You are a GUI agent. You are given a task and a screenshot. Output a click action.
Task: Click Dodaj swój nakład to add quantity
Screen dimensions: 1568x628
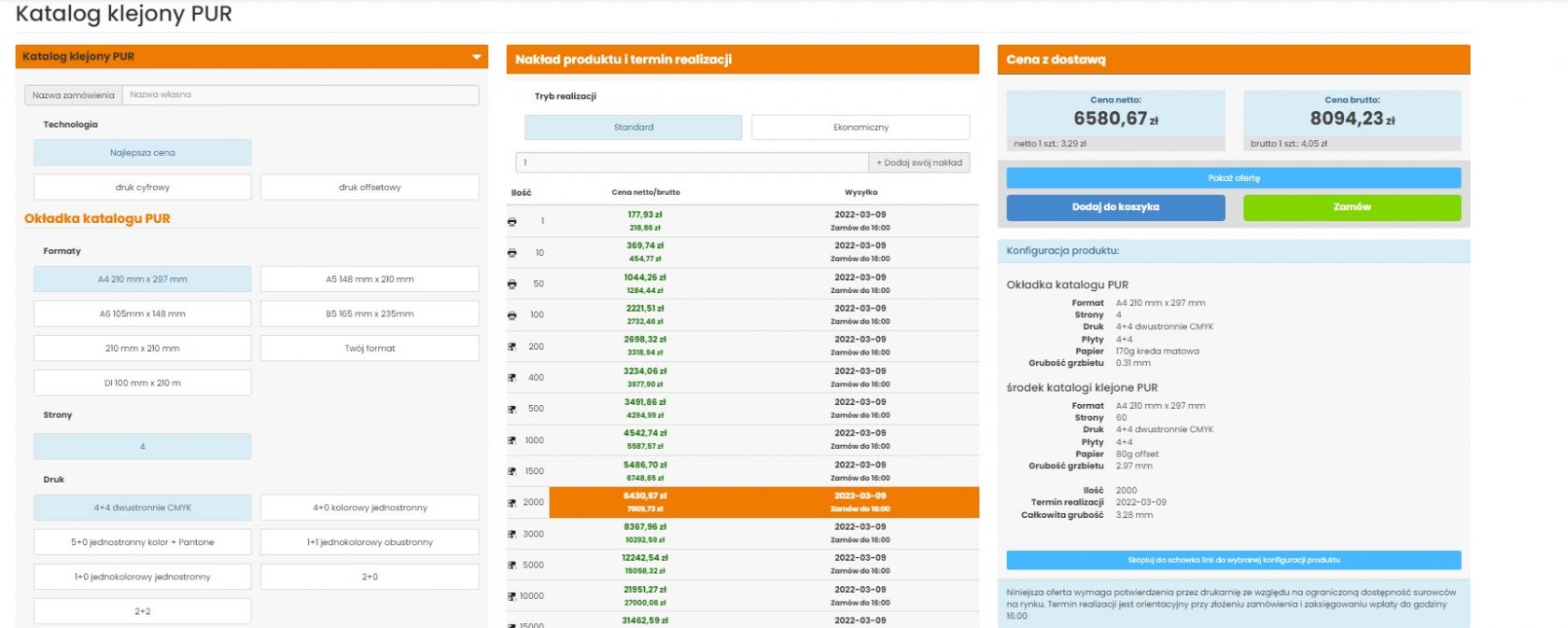(918, 162)
